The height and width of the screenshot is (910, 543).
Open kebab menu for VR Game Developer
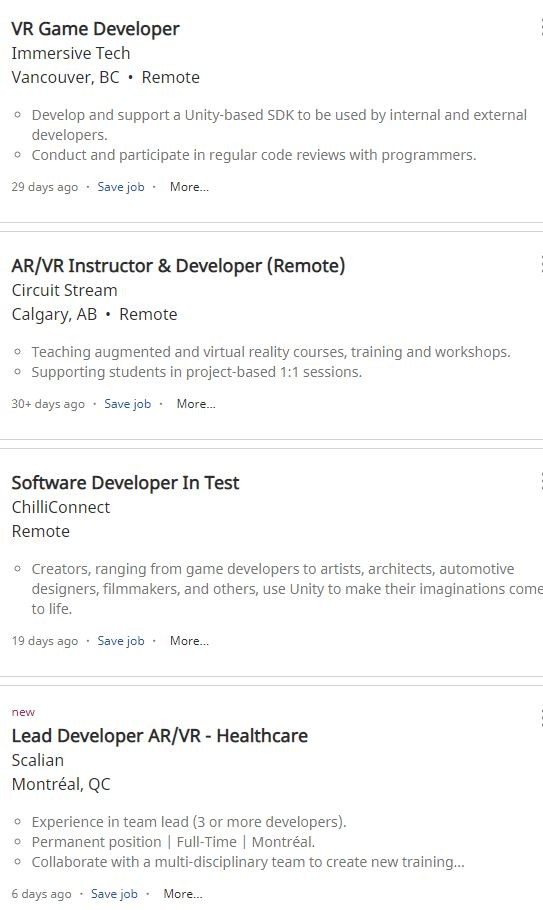540,27
